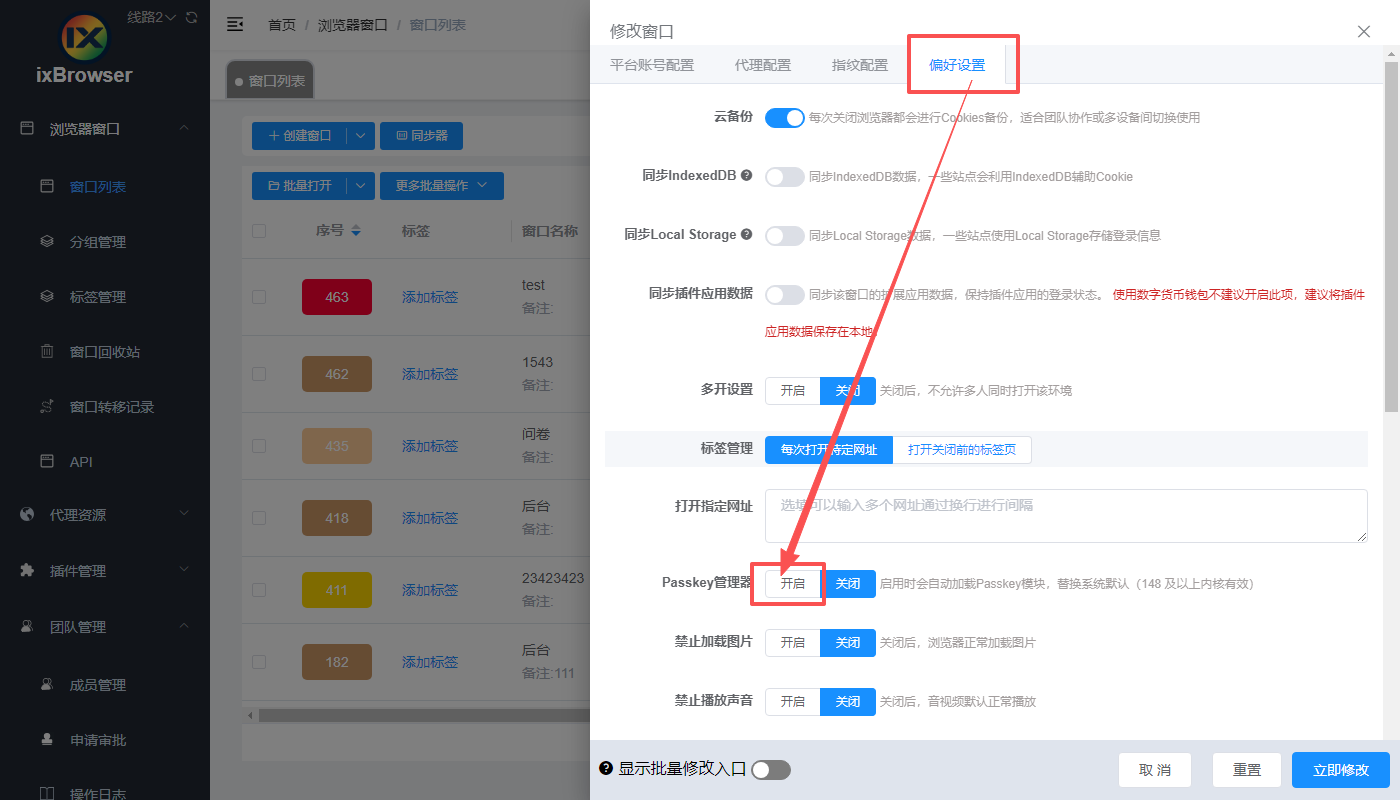Switch to the 代理配置 tab
The image size is (1400, 800).
pos(763,65)
